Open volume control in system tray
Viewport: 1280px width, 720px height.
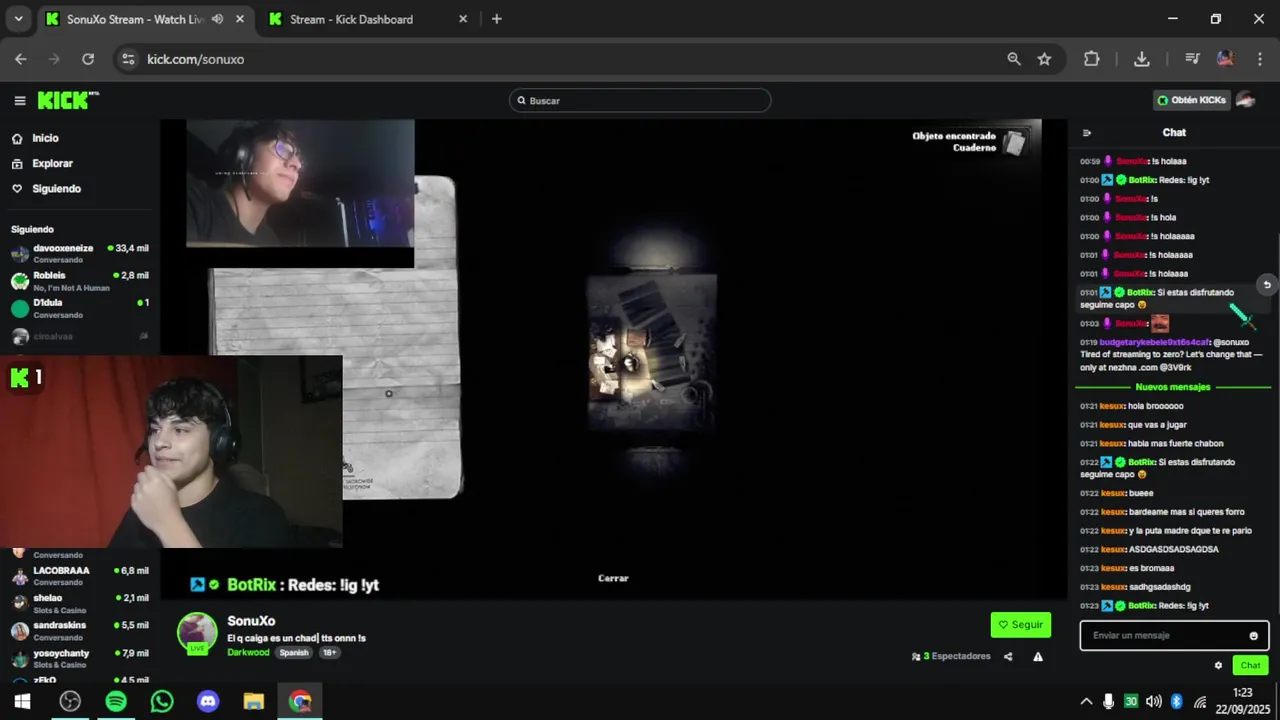click(1153, 702)
